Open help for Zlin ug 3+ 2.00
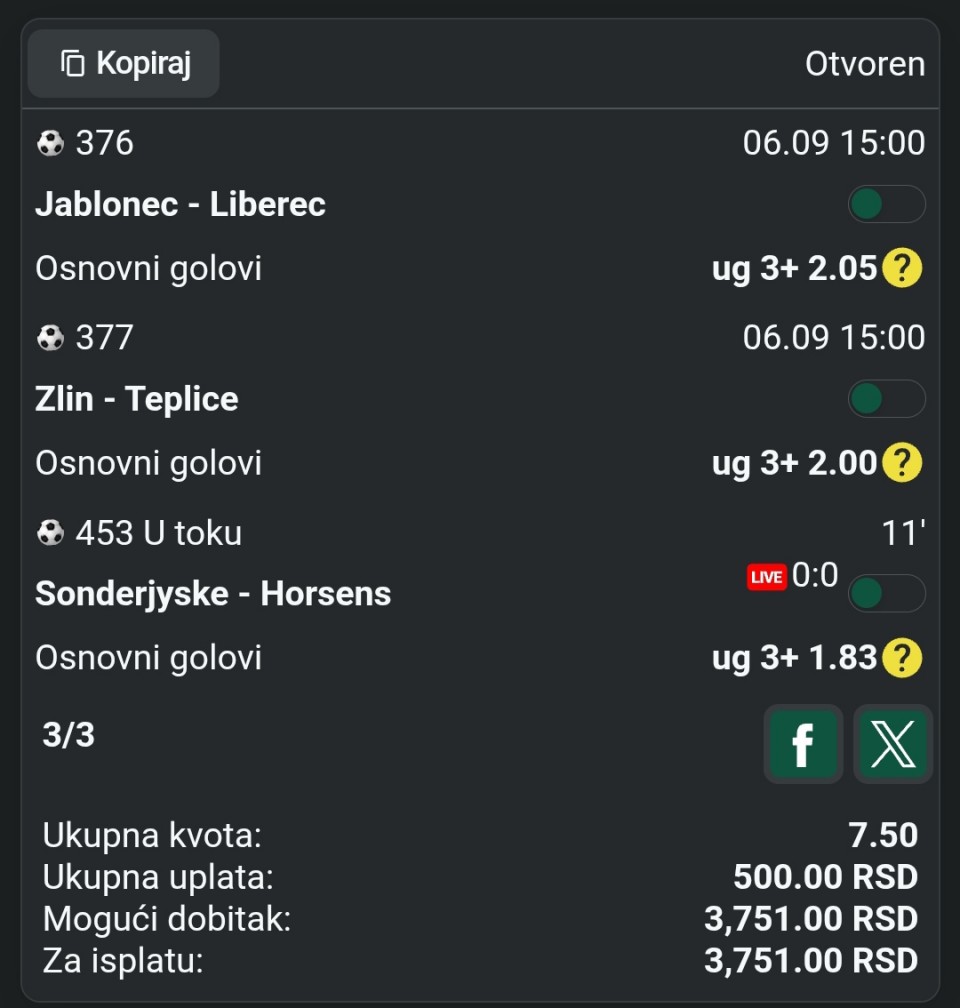This screenshot has width=960, height=1008. pyautogui.click(x=902, y=462)
